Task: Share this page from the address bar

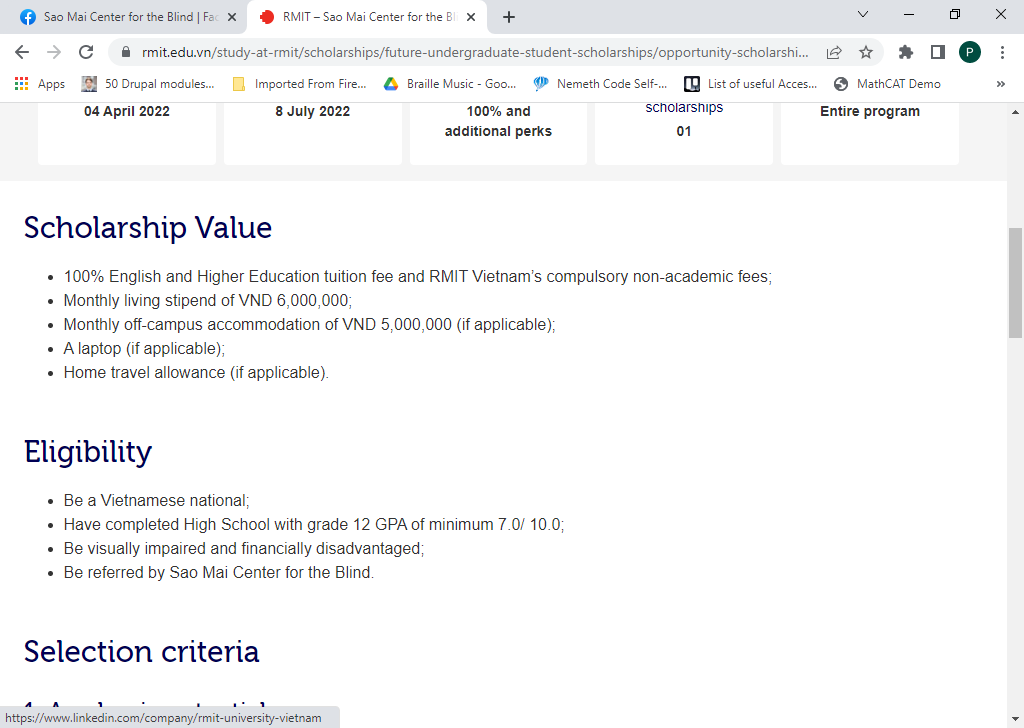Action: 834,52
